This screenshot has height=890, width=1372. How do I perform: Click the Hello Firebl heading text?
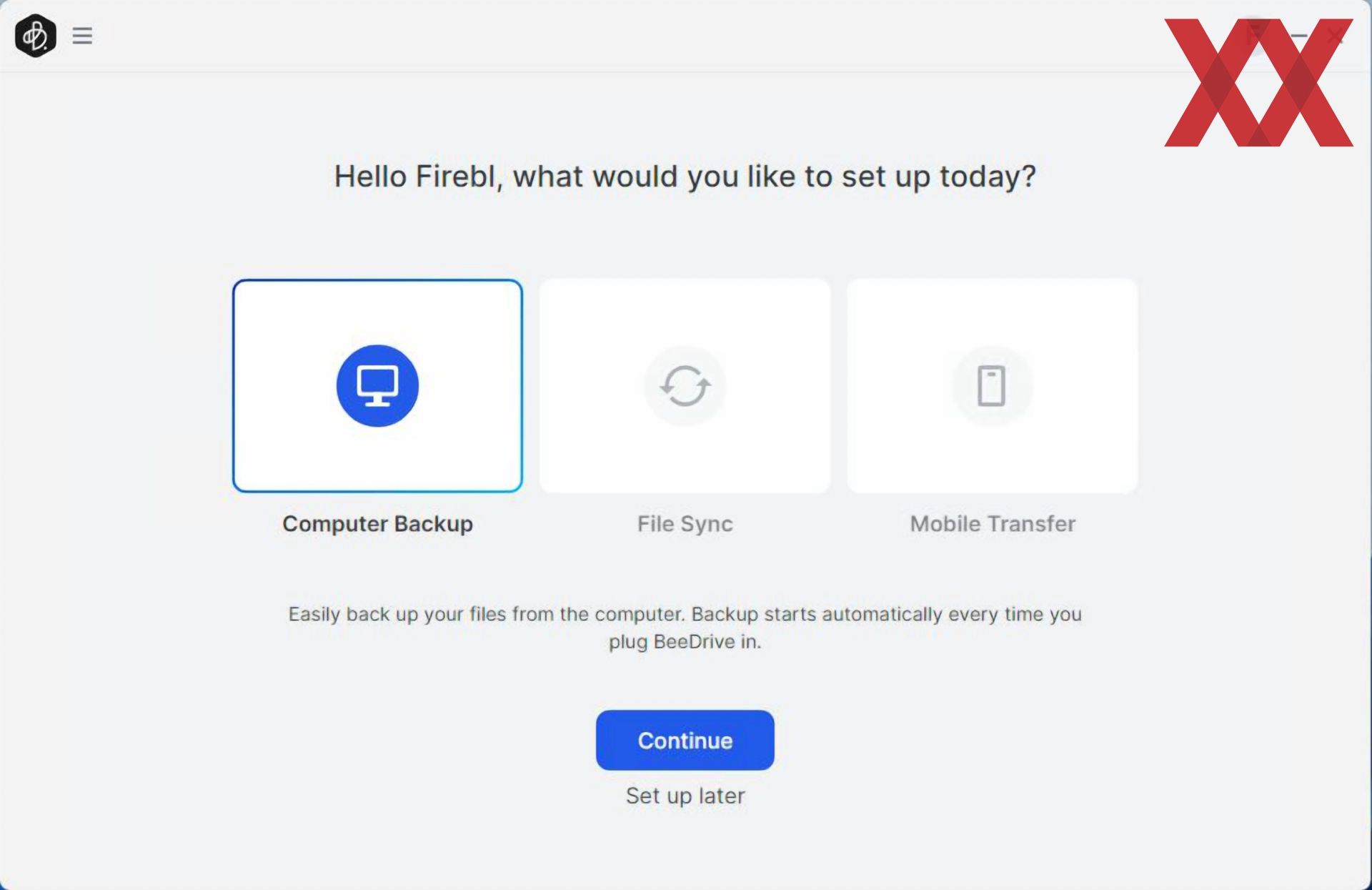[685, 176]
